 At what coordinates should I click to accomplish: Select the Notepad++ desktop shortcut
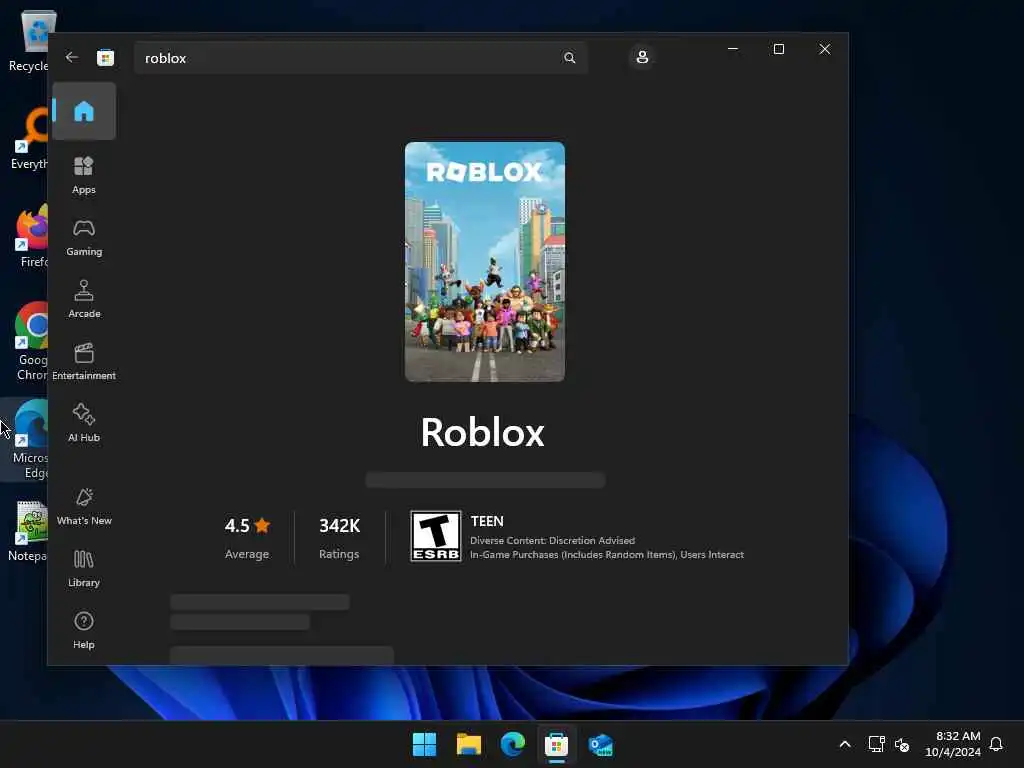coord(29,530)
